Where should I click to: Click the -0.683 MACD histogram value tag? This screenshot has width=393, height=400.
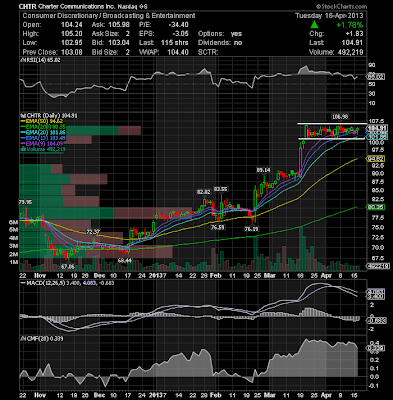coord(376,320)
